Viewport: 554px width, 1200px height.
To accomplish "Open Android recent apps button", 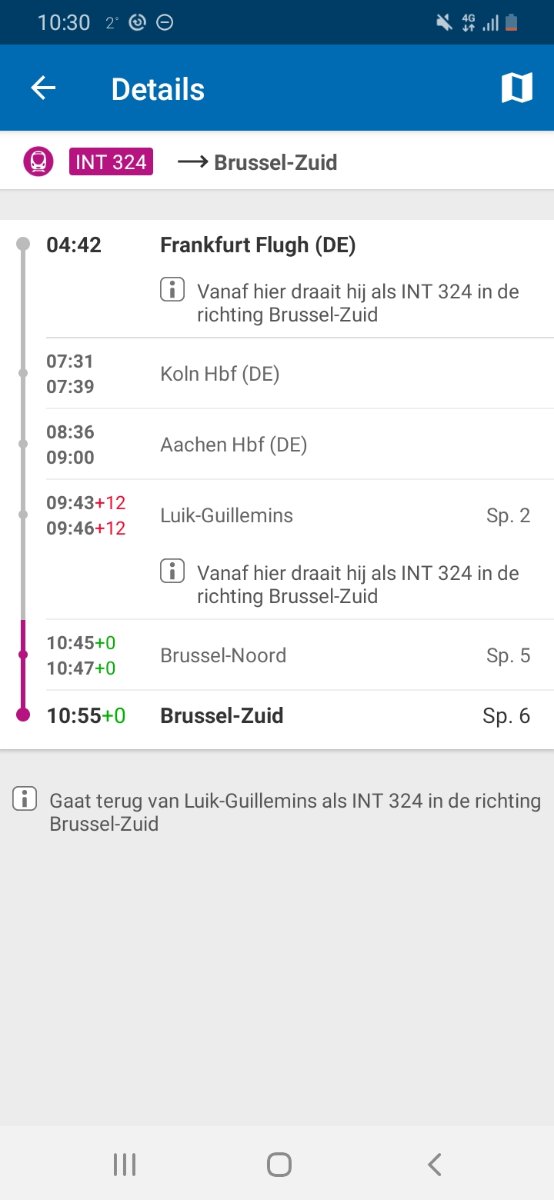I will (x=125, y=1164).
